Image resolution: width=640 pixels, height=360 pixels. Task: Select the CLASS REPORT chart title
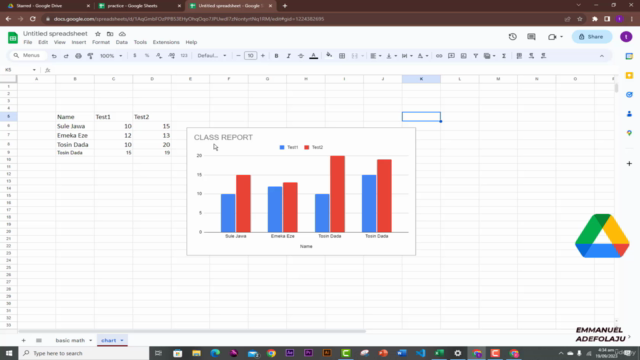(x=223, y=137)
